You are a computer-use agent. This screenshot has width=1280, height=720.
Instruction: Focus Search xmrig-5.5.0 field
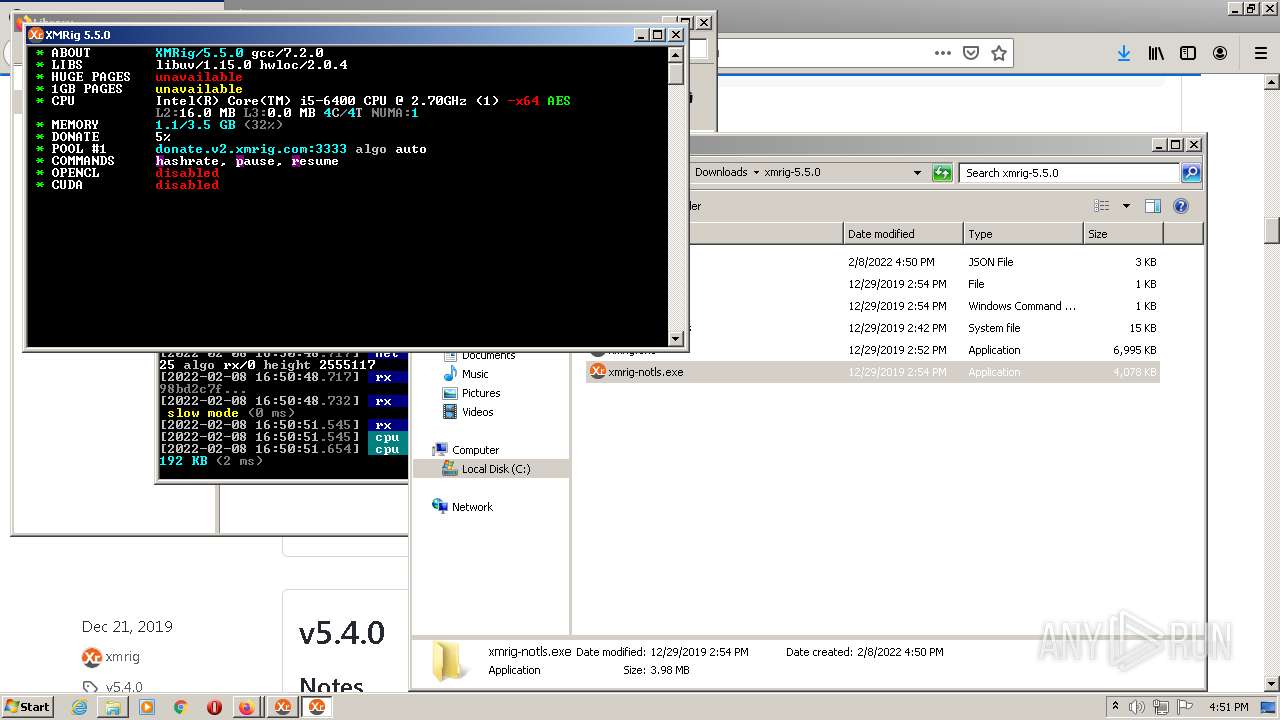coord(1069,173)
